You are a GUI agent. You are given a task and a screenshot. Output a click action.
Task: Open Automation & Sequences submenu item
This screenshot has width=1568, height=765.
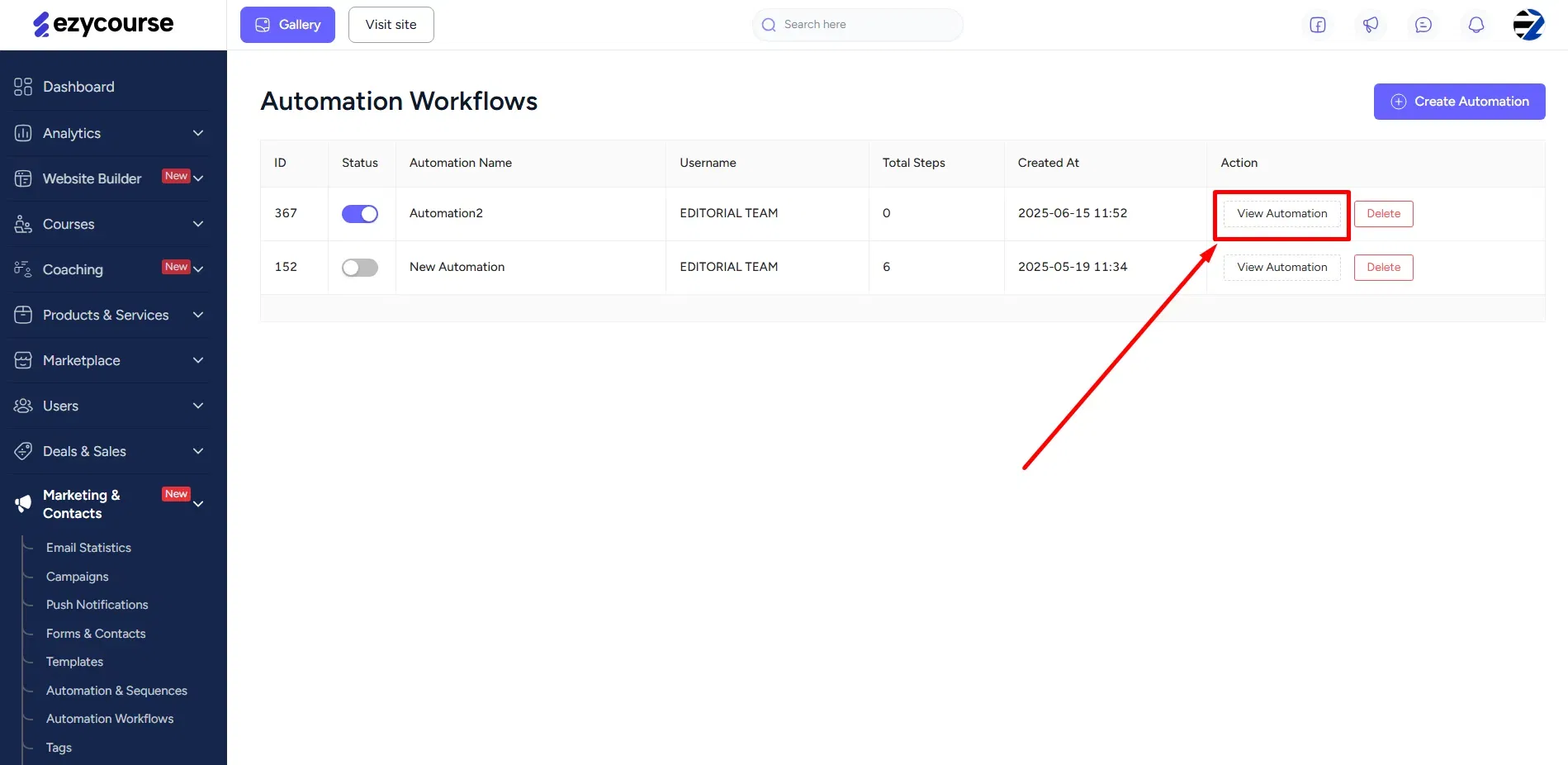click(x=116, y=691)
